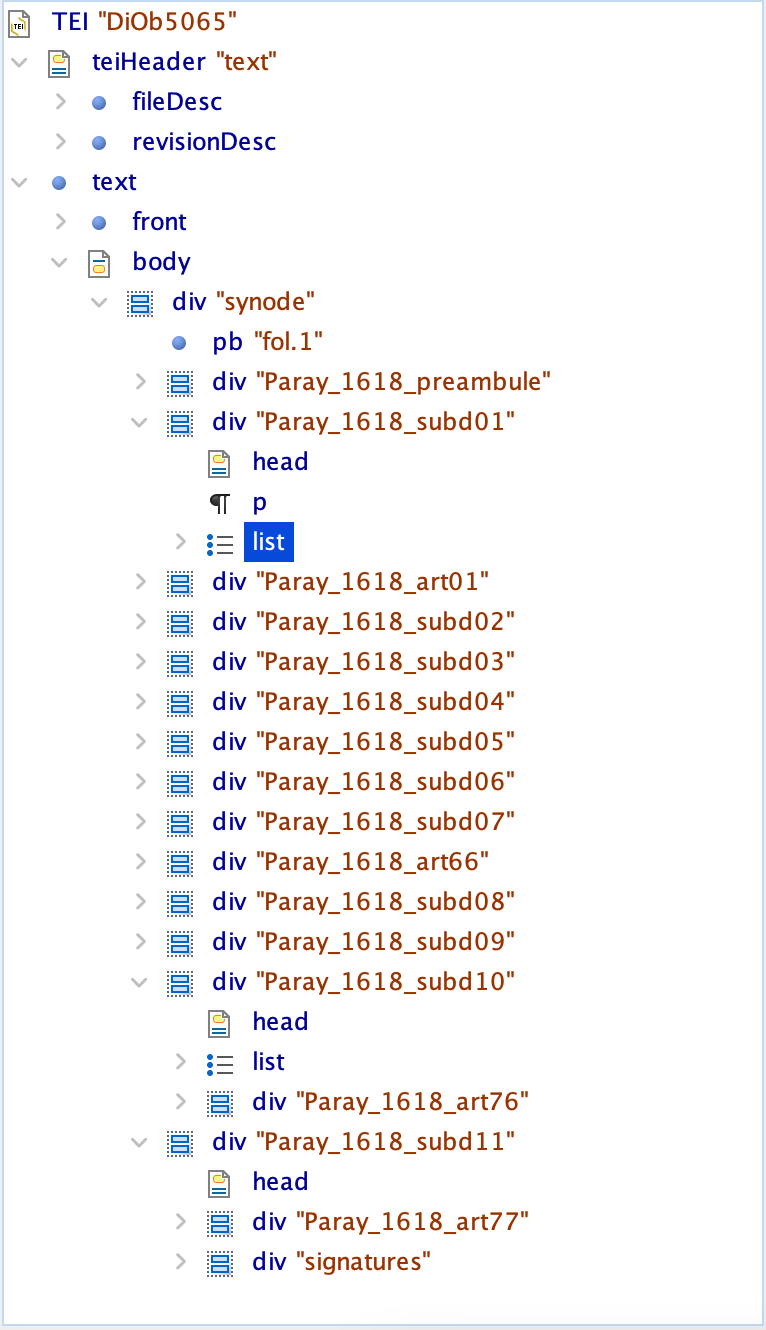Expand the Paray_1618_subd03 div
Image resolution: width=766 pixels, height=1330 pixels.
140,662
